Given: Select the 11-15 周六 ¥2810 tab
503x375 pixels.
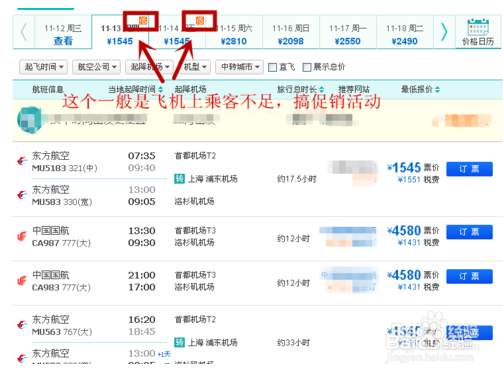Looking at the screenshot, I should 234,32.
